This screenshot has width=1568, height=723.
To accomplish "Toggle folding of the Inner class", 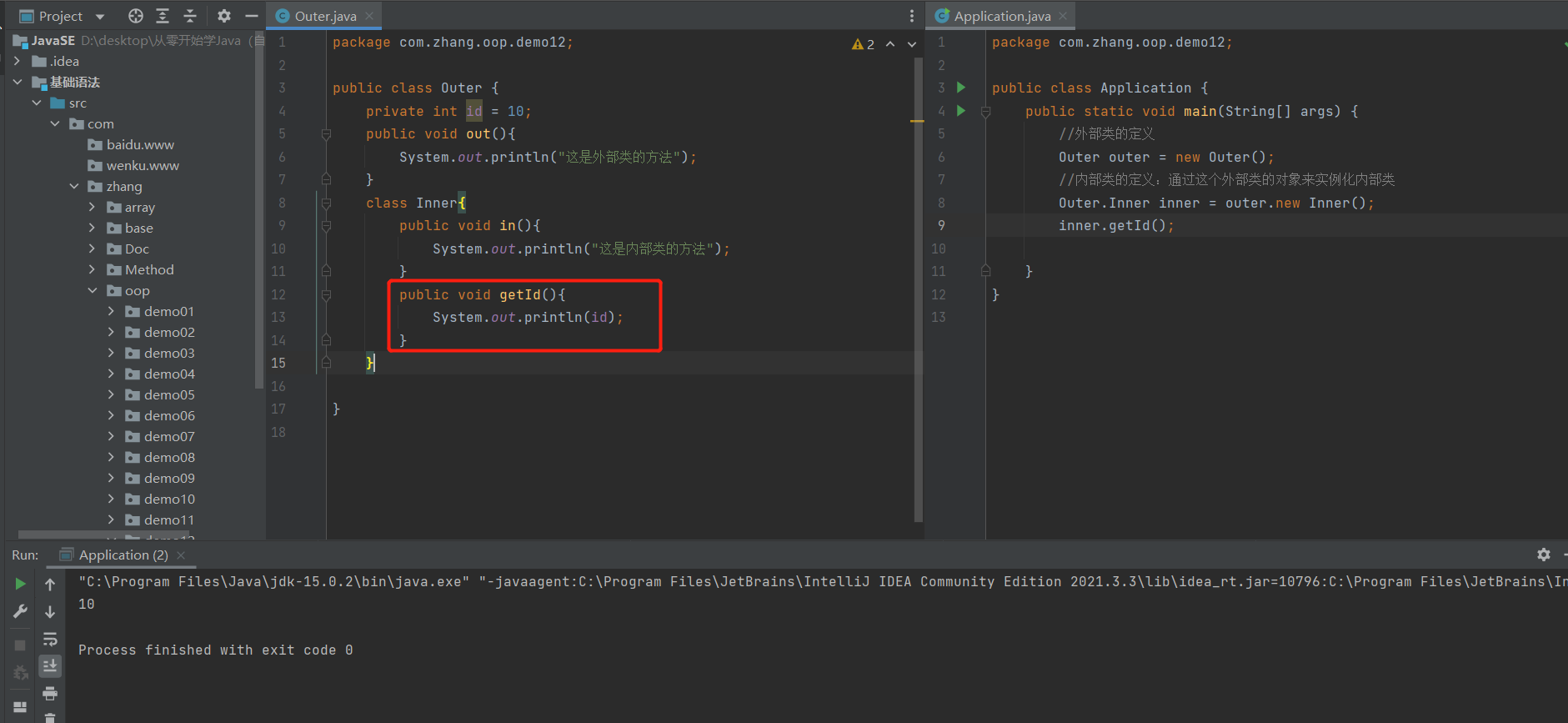I will 326,203.
